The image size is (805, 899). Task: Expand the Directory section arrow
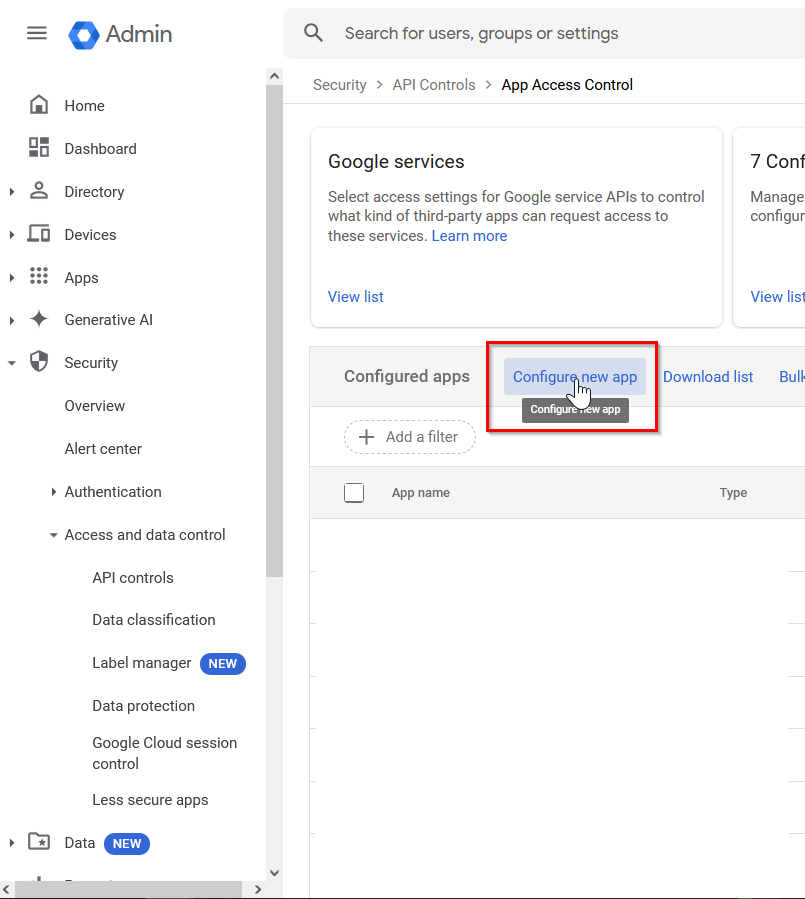12,192
